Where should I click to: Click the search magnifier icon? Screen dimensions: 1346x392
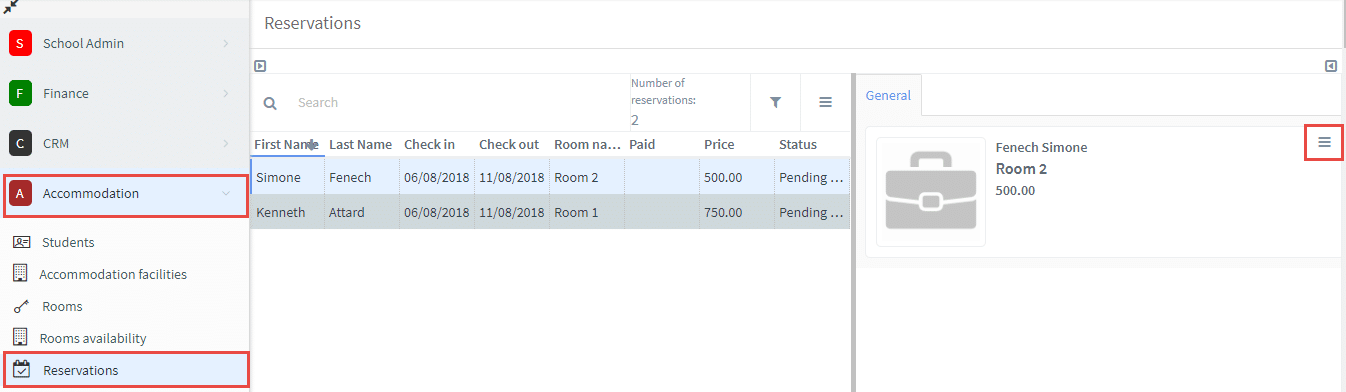click(270, 103)
